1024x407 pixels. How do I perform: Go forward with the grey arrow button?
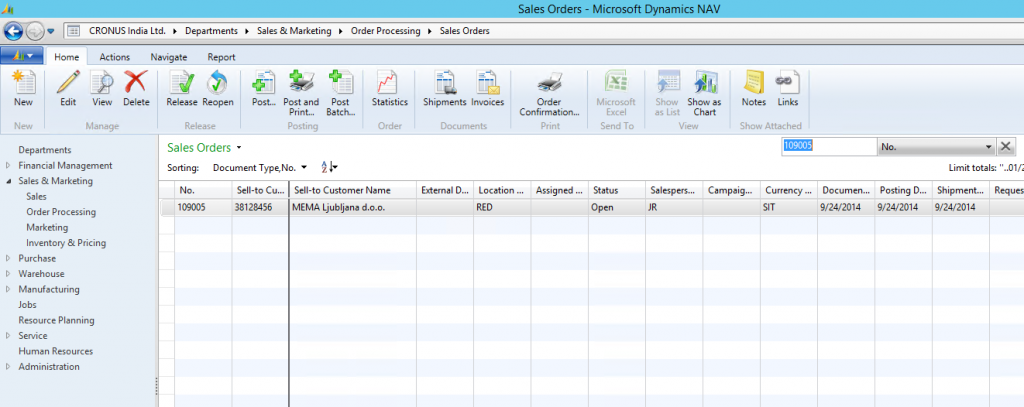[34, 31]
